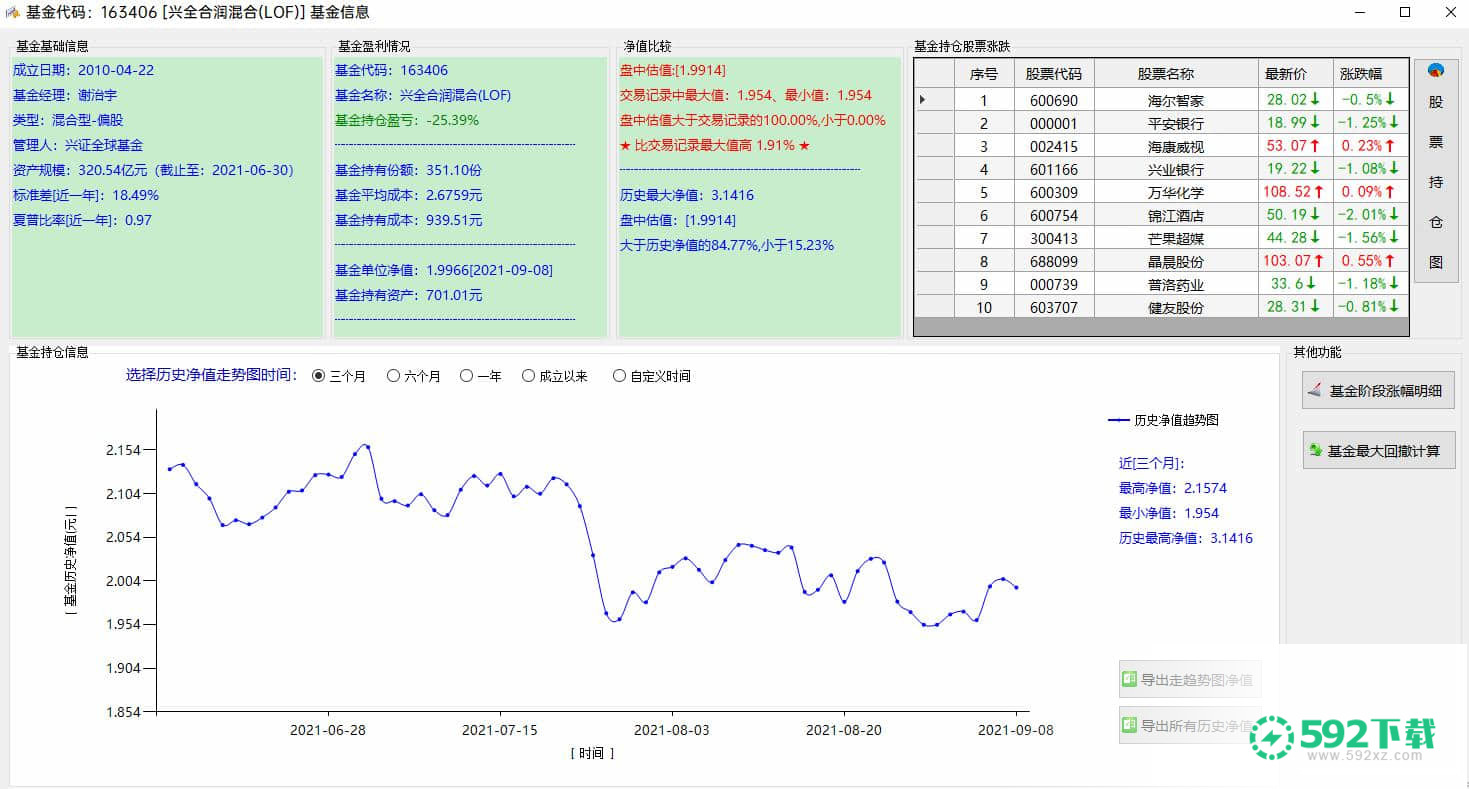Click change value 0.55%
The width and height of the screenshot is (1469, 789).
[x=1370, y=261]
